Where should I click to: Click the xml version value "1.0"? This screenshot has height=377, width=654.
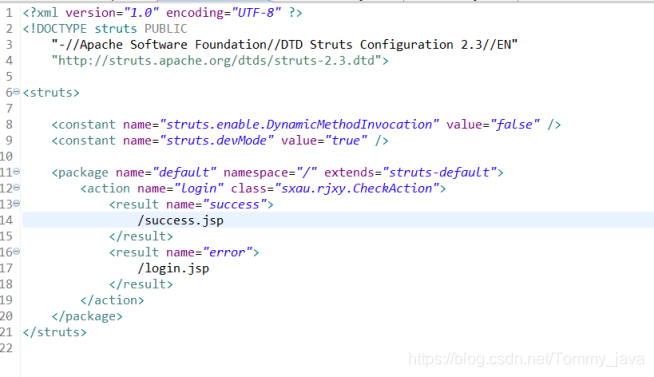141,13
